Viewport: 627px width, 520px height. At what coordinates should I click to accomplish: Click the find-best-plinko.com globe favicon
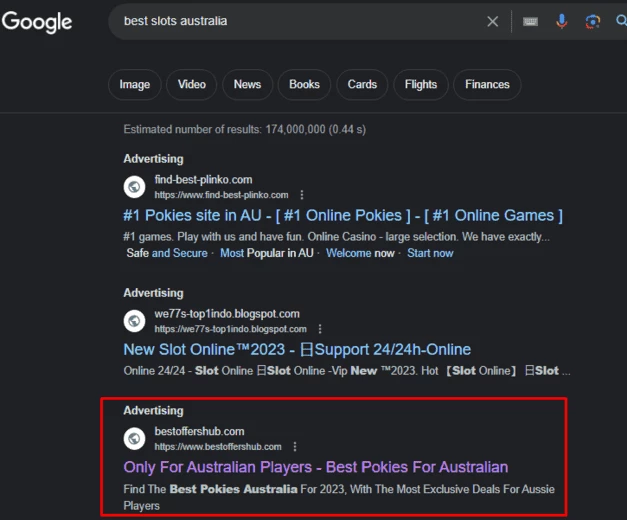(x=134, y=187)
